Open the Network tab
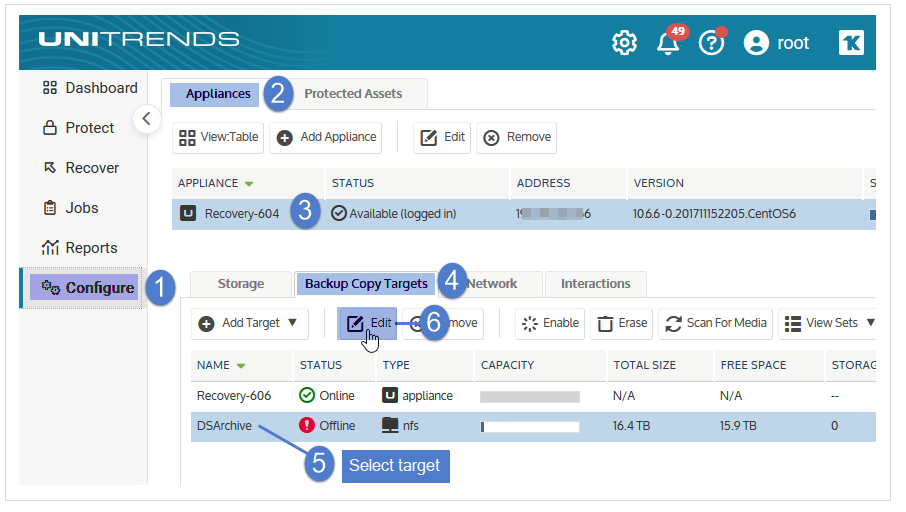 click(x=492, y=284)
